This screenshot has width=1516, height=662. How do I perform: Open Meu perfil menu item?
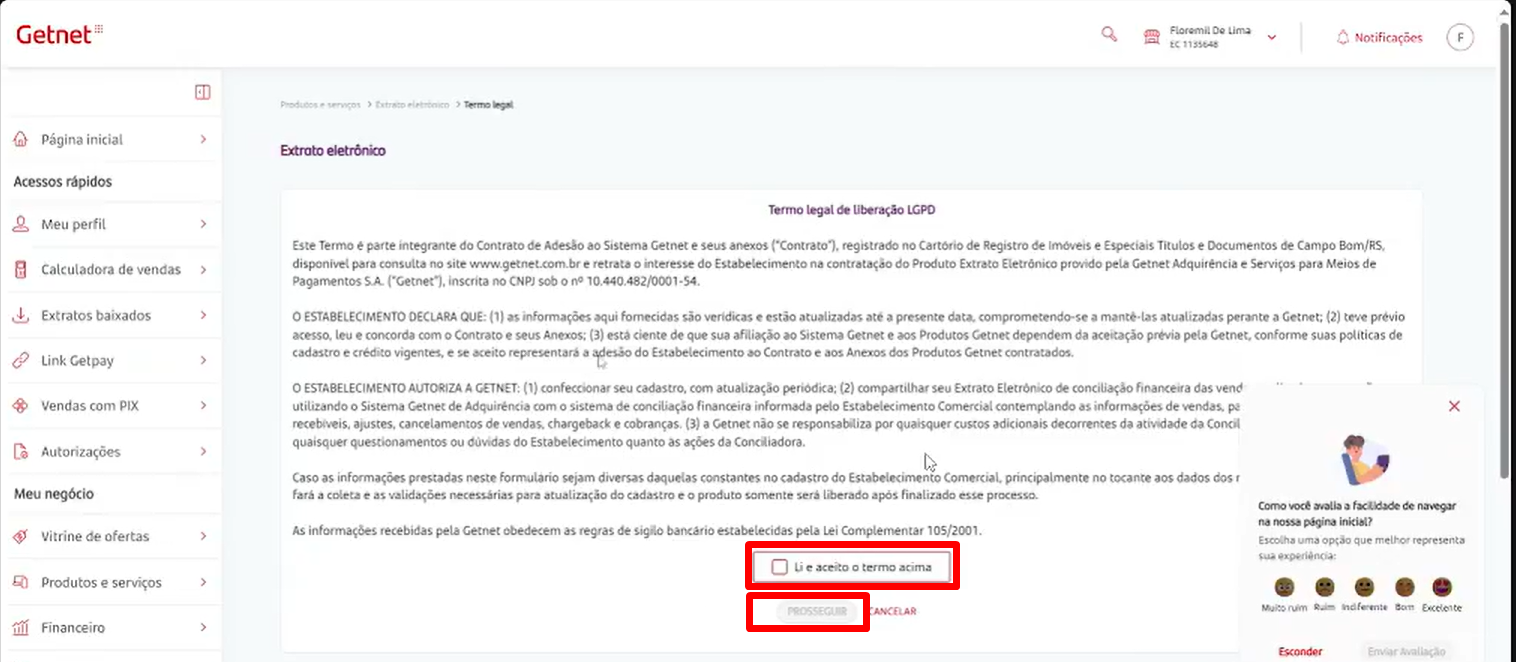point(110,224)
